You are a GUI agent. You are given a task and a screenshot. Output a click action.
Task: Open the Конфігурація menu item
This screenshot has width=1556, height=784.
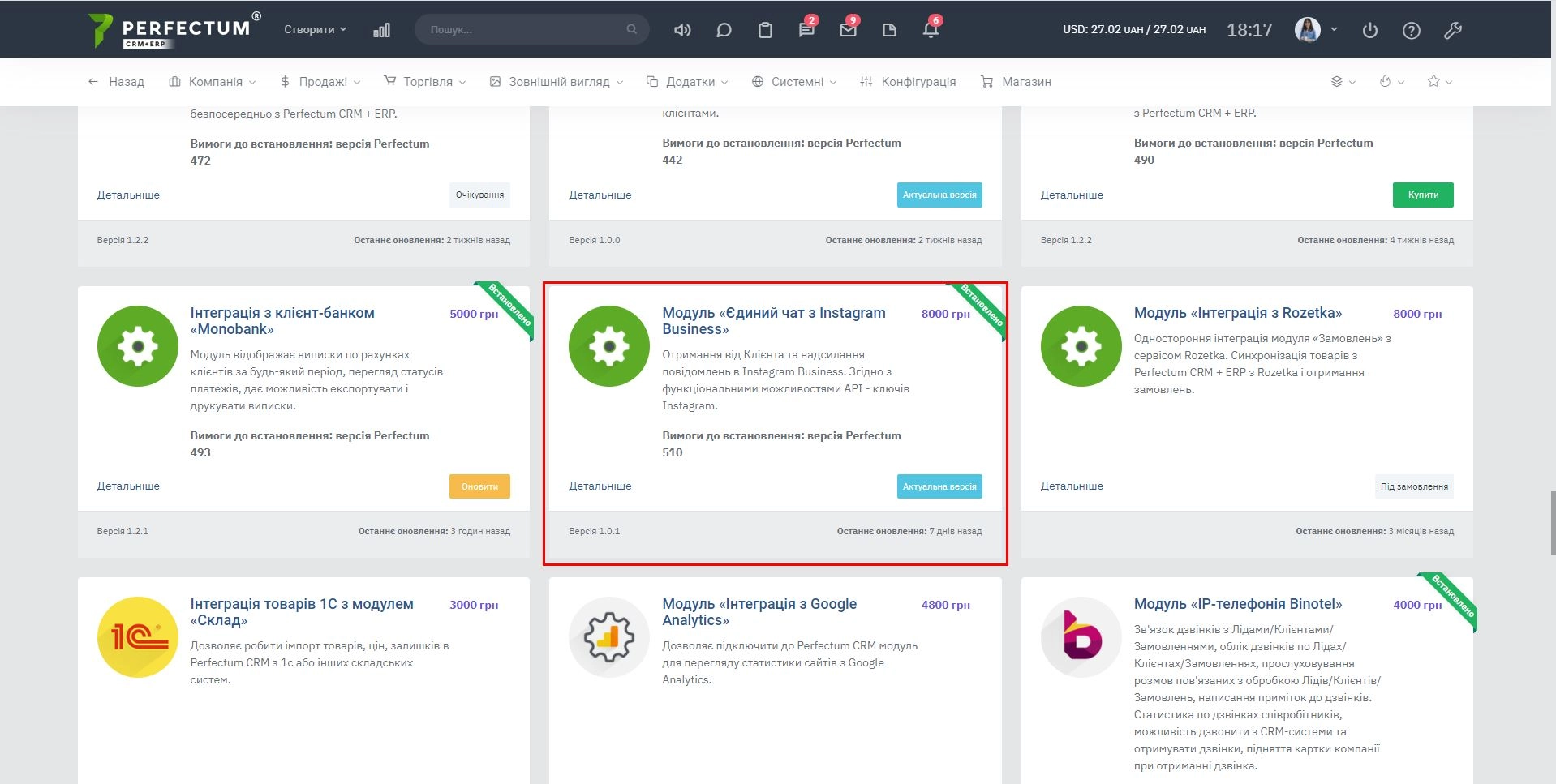(908, 82)
